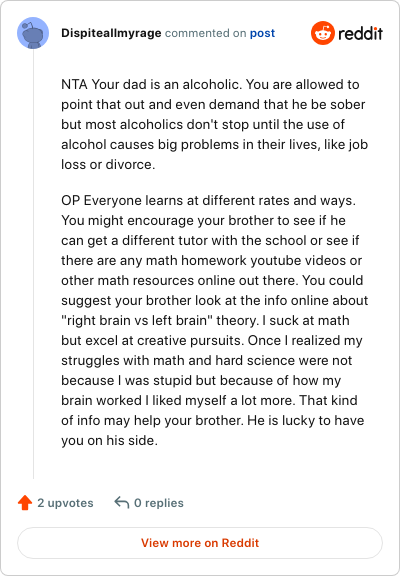Click the "commented on" gray text

coord(205,33)
